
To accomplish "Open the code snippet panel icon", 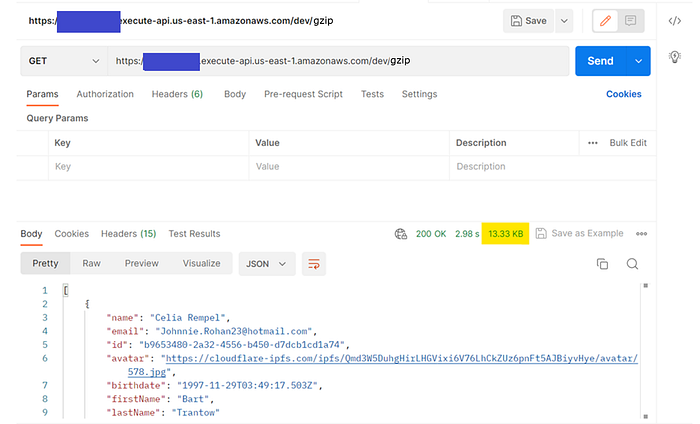I will point(674,20).
